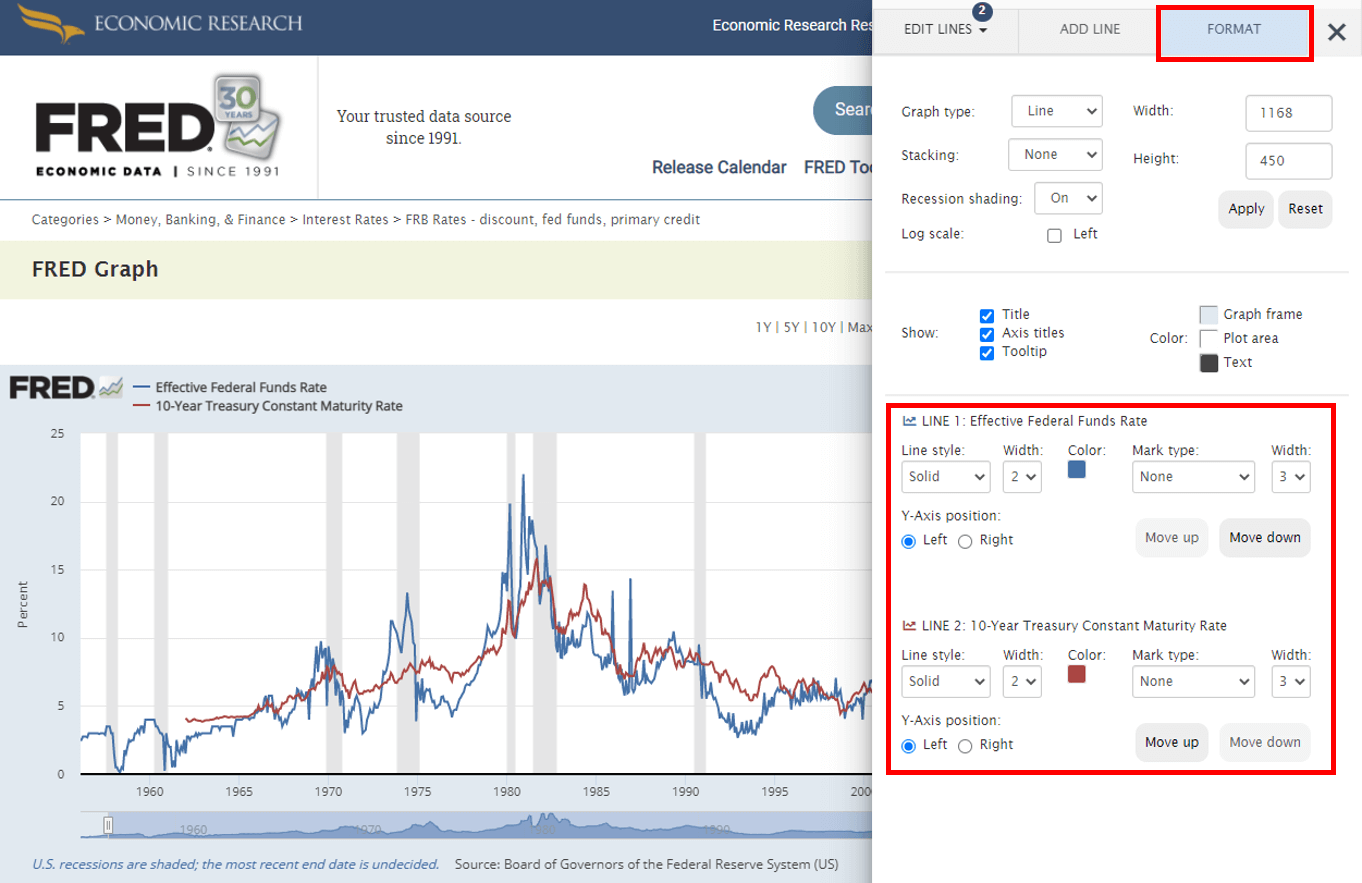Toggle the Title checkbox

click(x=987, y=315)
